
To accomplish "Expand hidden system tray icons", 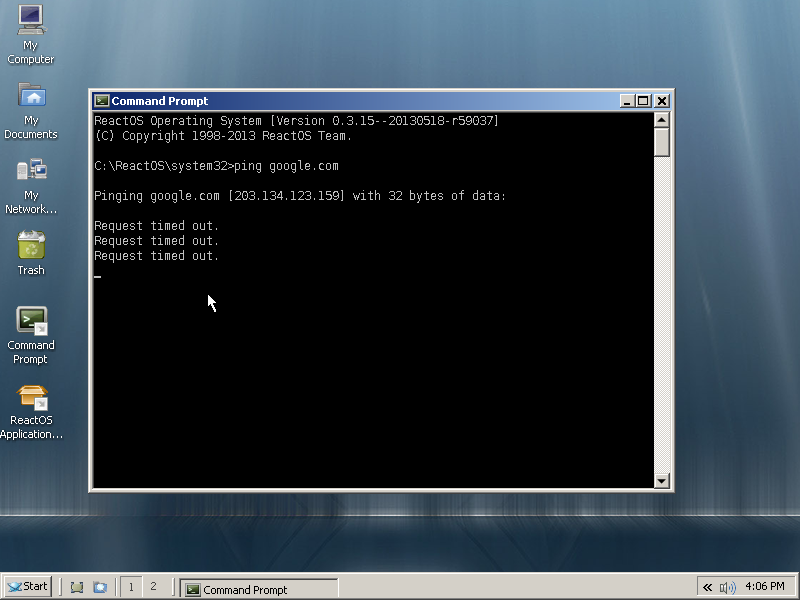I will tap(708, 587).
